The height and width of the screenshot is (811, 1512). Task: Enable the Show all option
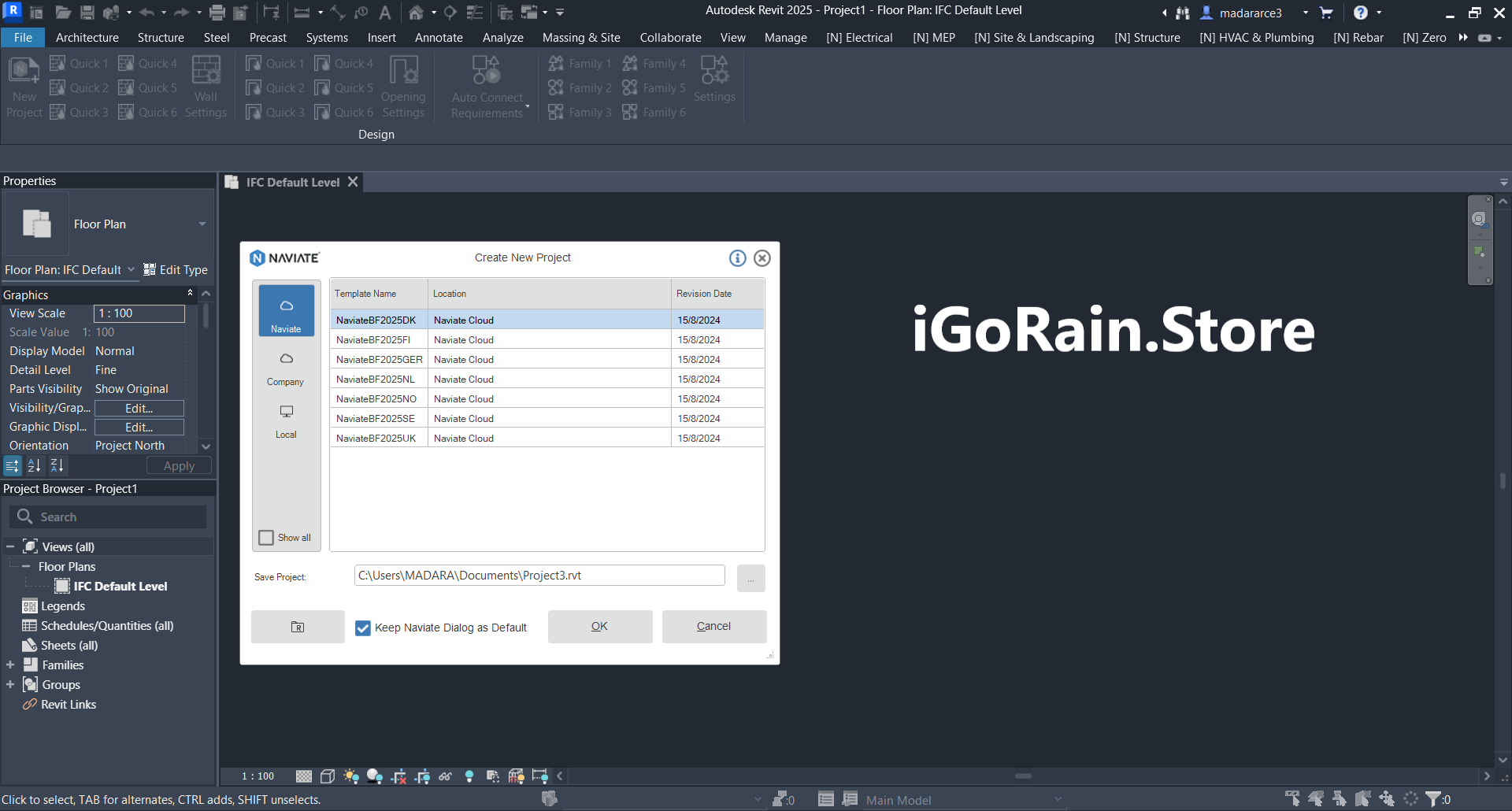pyautogui.click(x=266, y=538)
